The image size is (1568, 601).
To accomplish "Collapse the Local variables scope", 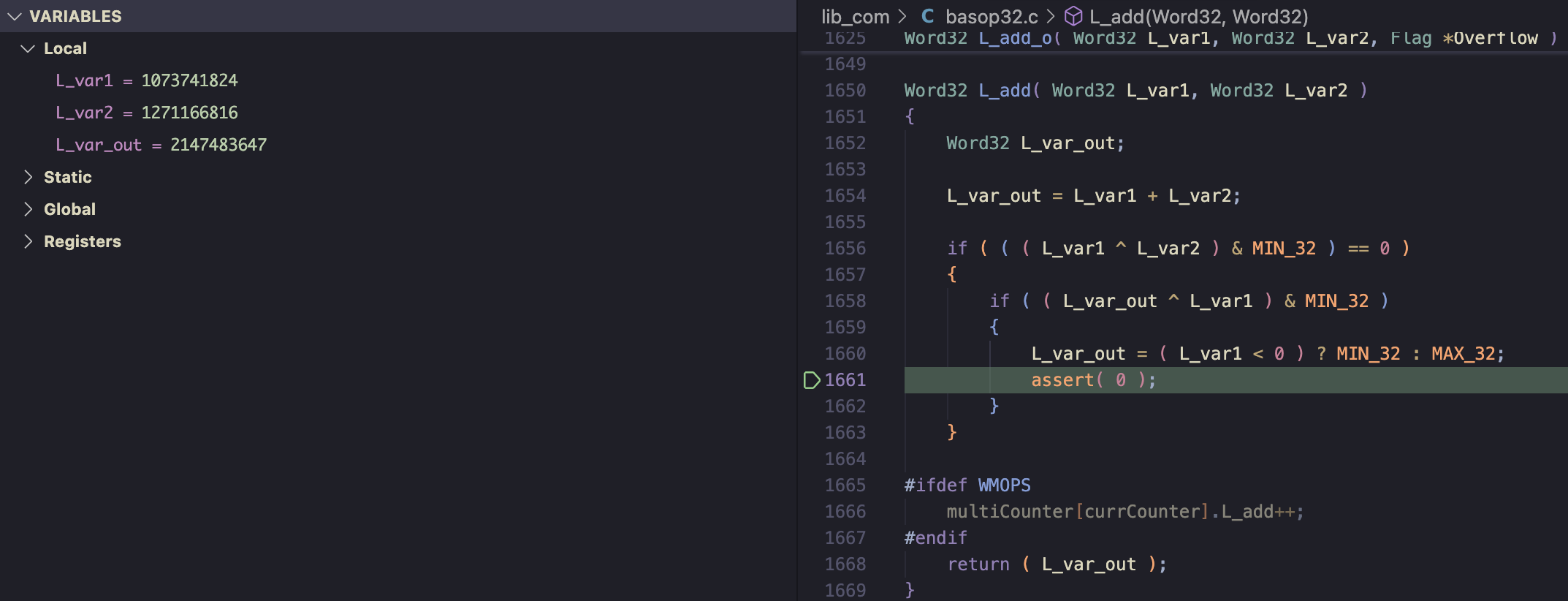I will pyautogui.click(x=28, y=48).
